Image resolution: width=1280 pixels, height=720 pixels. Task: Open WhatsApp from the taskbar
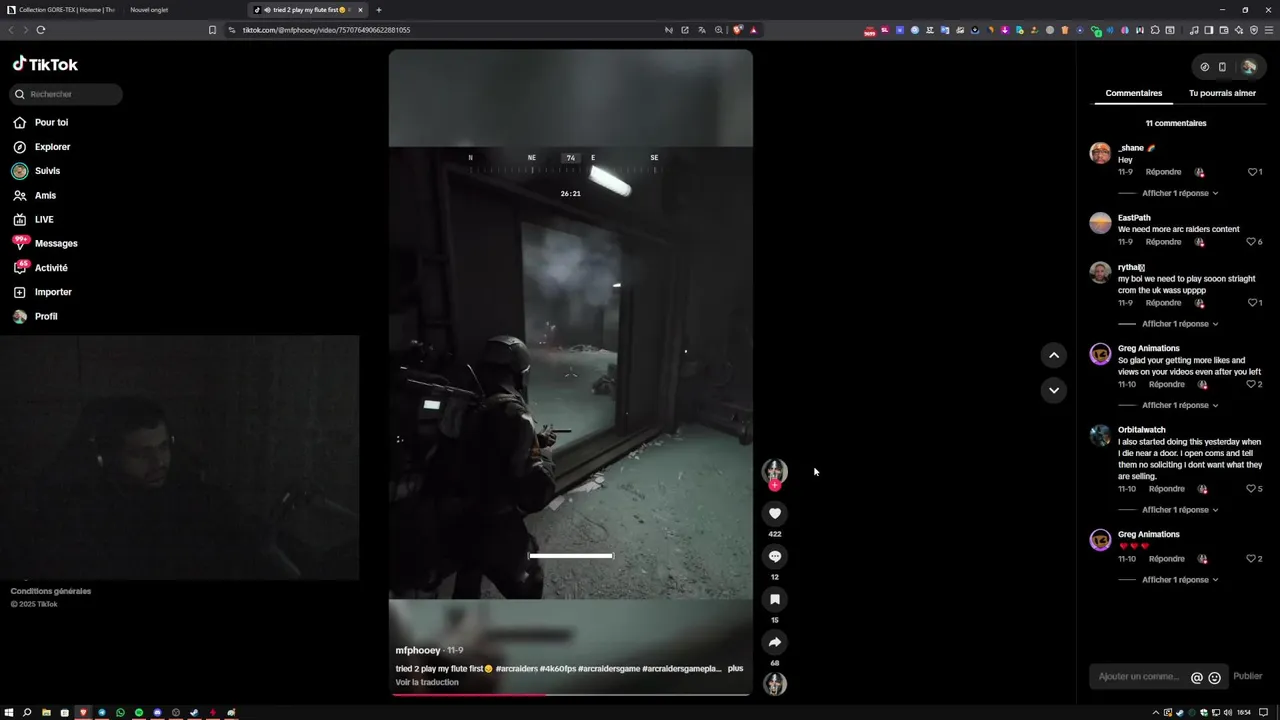coord(120,712)
